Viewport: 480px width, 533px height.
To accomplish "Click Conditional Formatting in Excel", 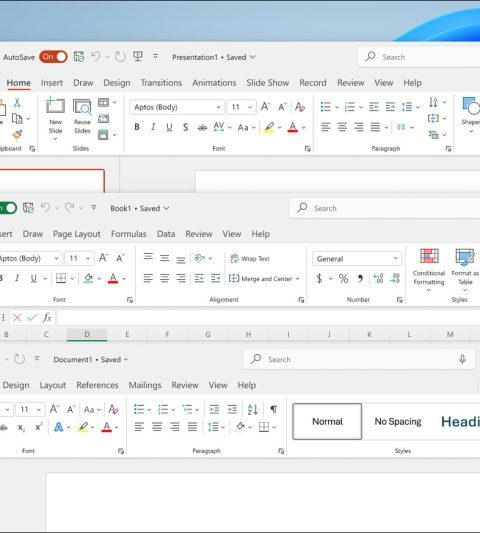I will (429, 270).
